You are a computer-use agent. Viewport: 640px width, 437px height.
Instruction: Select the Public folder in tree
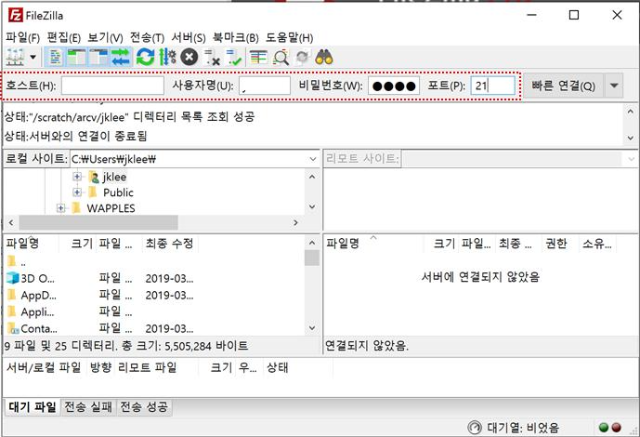118,192
